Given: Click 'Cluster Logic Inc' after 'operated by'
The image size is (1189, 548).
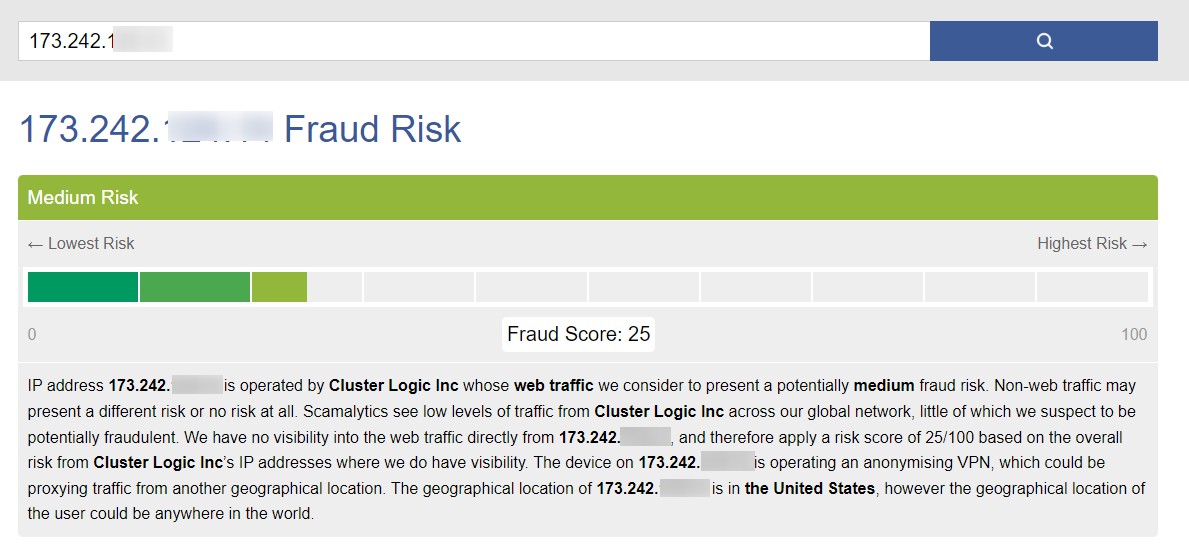Looking at the screenshot, I should (x=394, y=385).
